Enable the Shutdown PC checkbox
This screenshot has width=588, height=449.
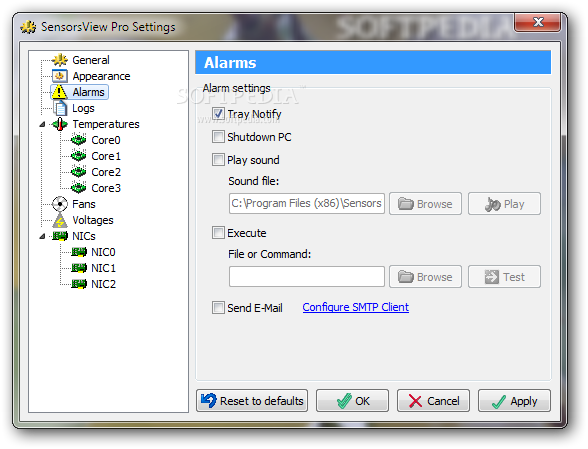click(x=218, y=137)
